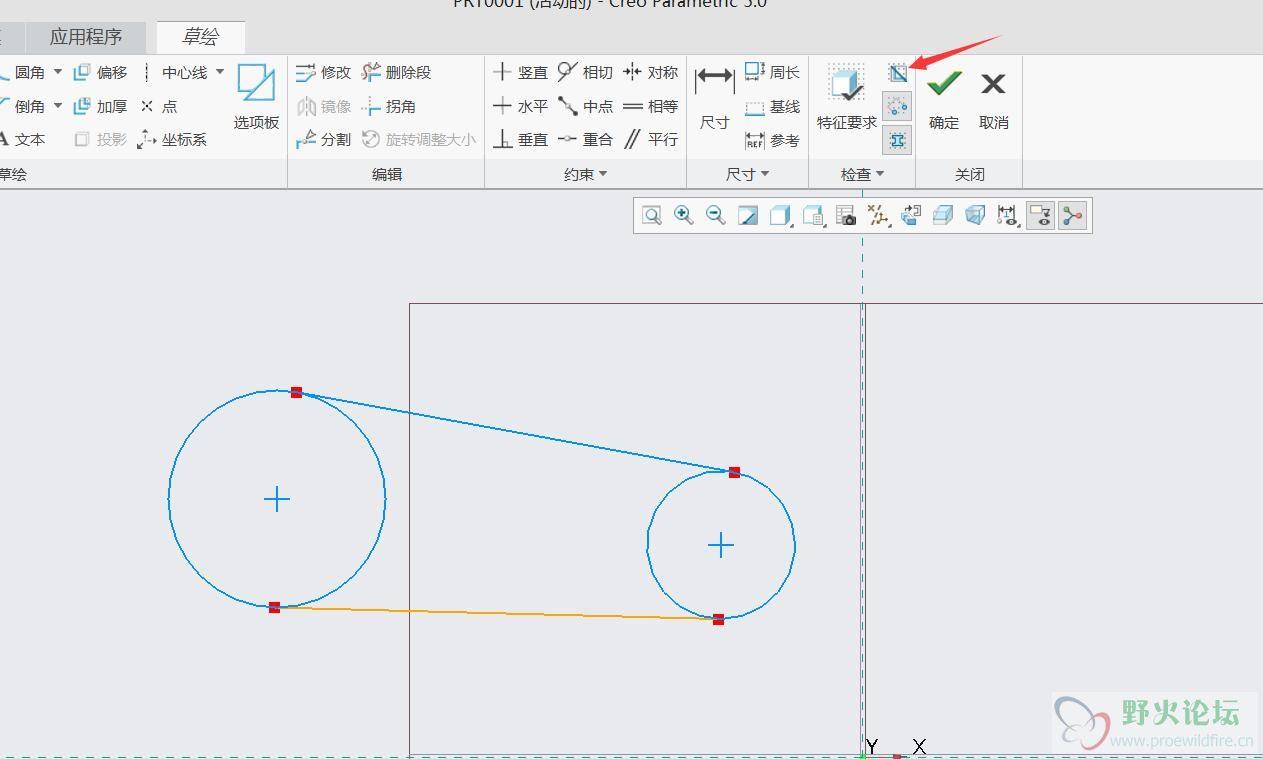Select the blue upper tangent line

click(x=515, y=432)
